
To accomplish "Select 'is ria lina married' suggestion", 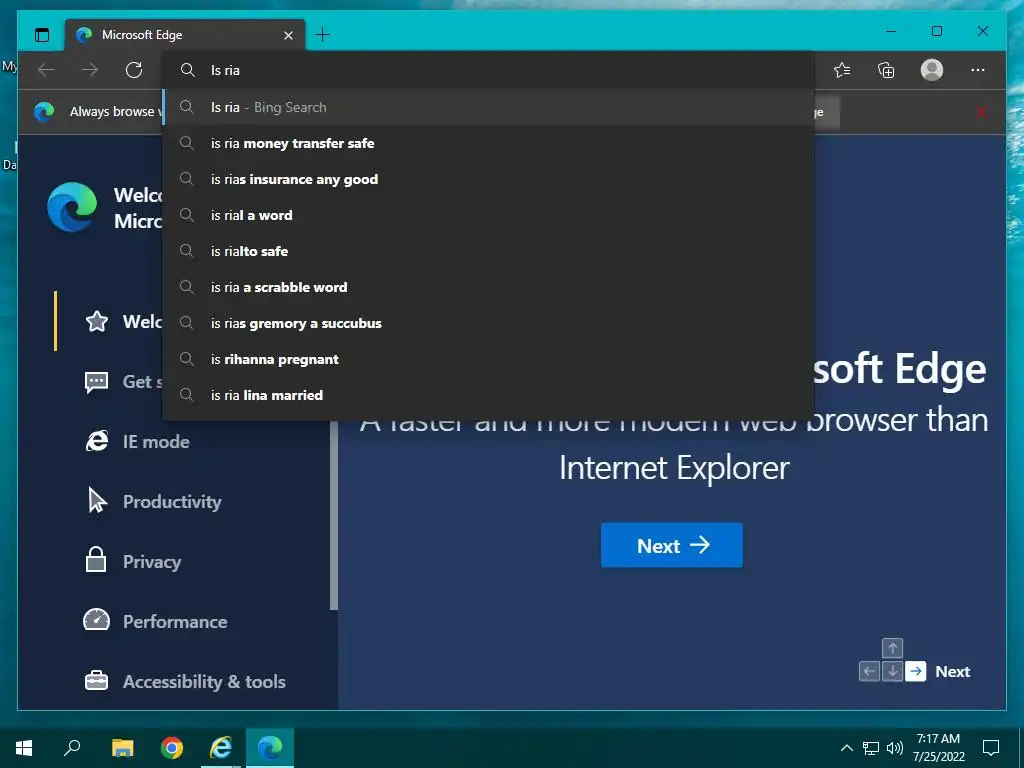I will (488, 395).
